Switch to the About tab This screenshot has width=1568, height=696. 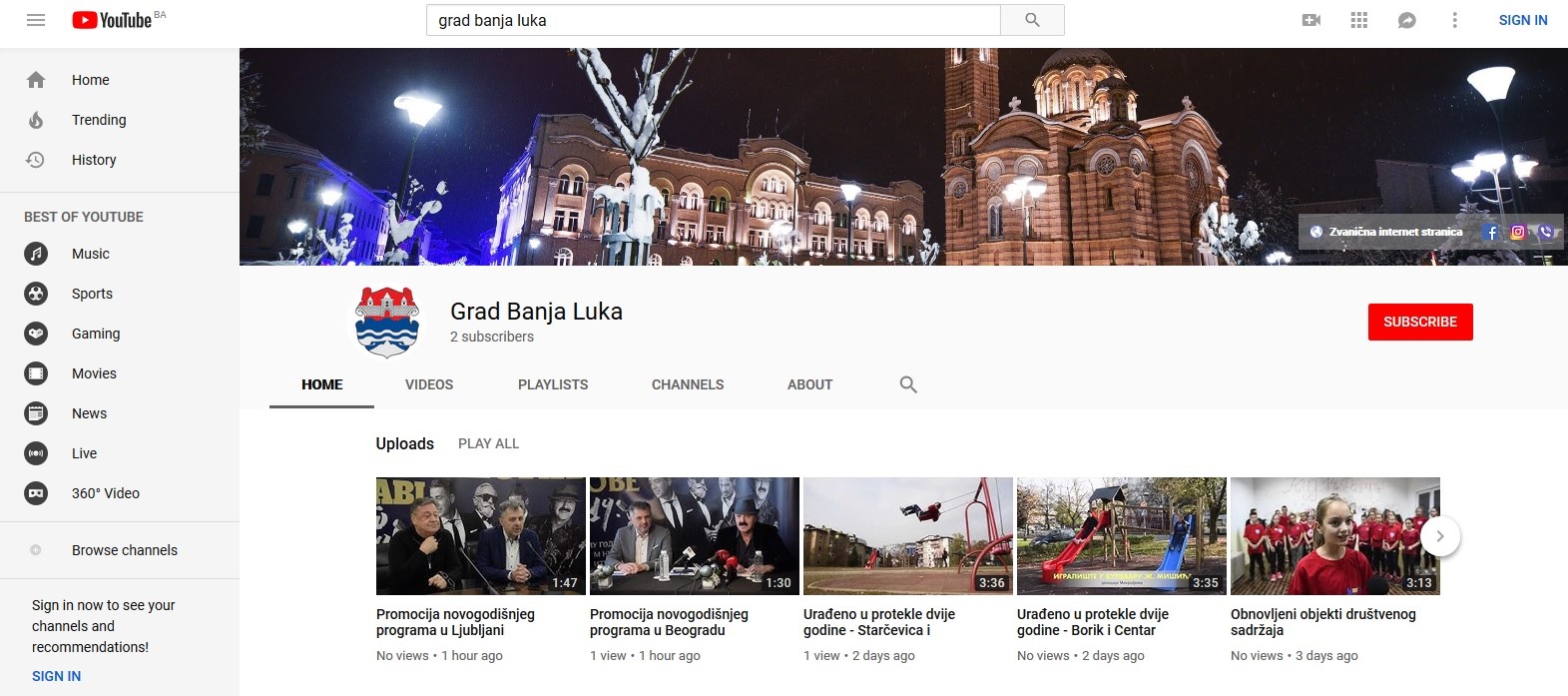(x=809, y=384)
